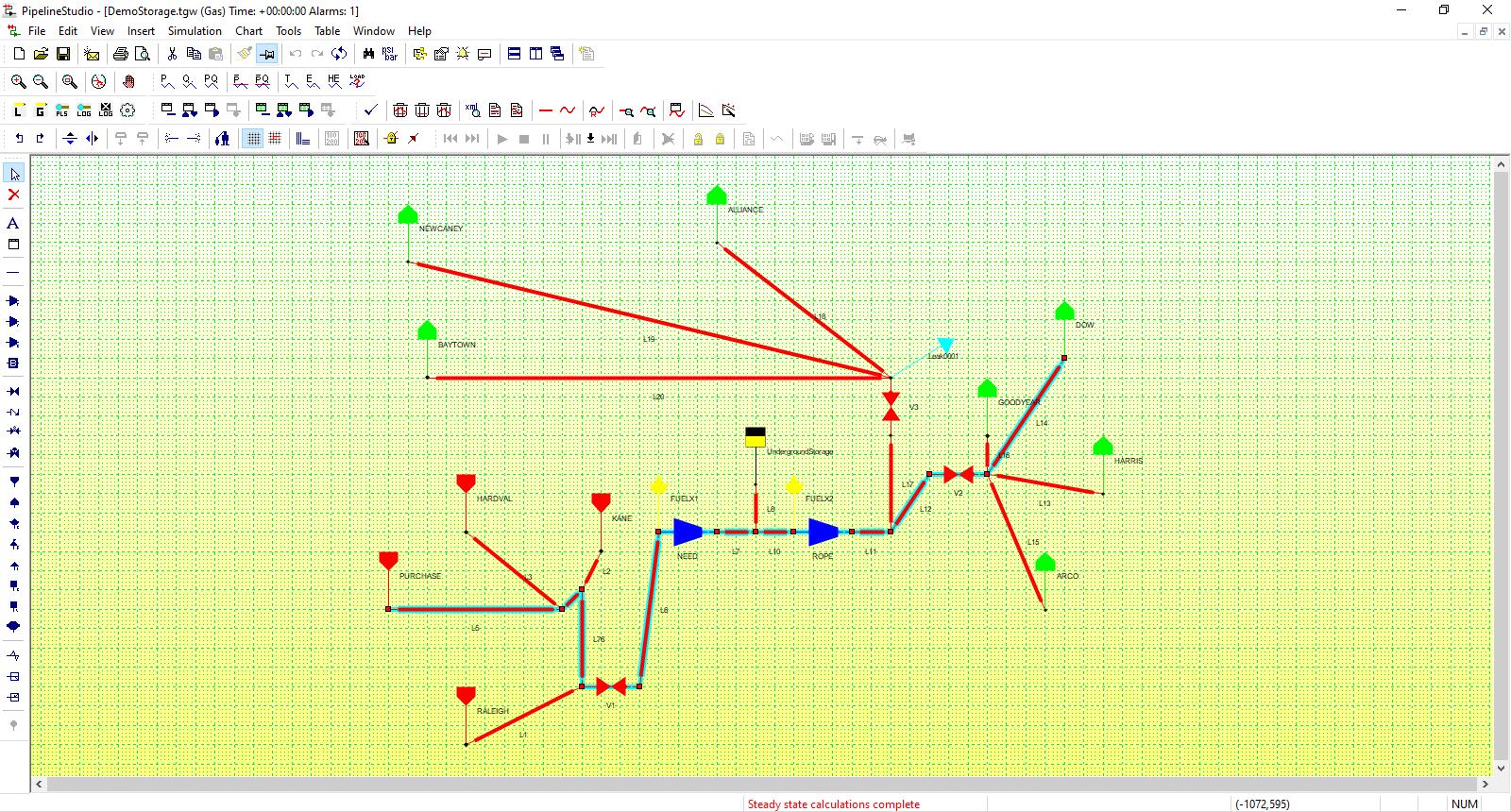Select the text annotation A tool
The image size is (1511, 812).
click(x=14, y=224)
